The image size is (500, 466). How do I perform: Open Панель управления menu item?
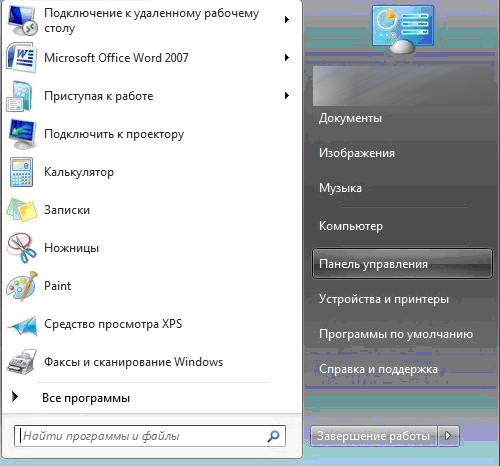402,264
